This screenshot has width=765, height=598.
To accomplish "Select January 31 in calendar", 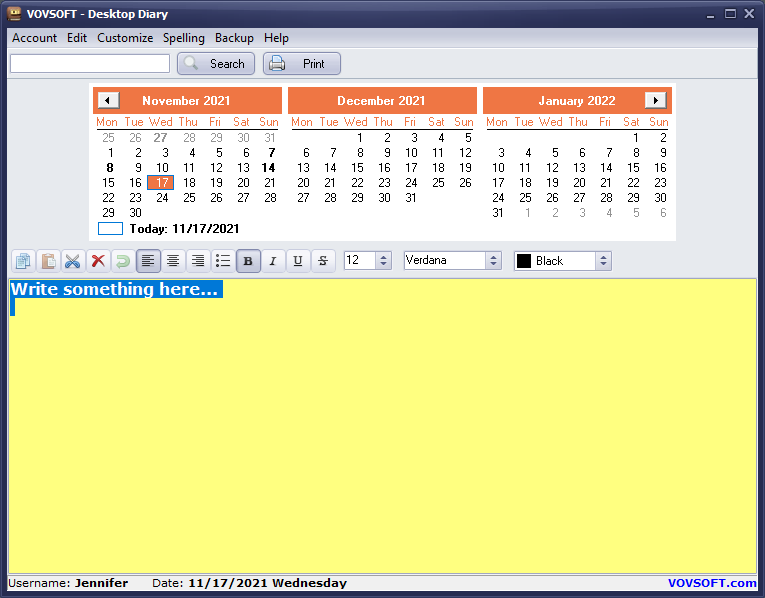I will 498,213.
